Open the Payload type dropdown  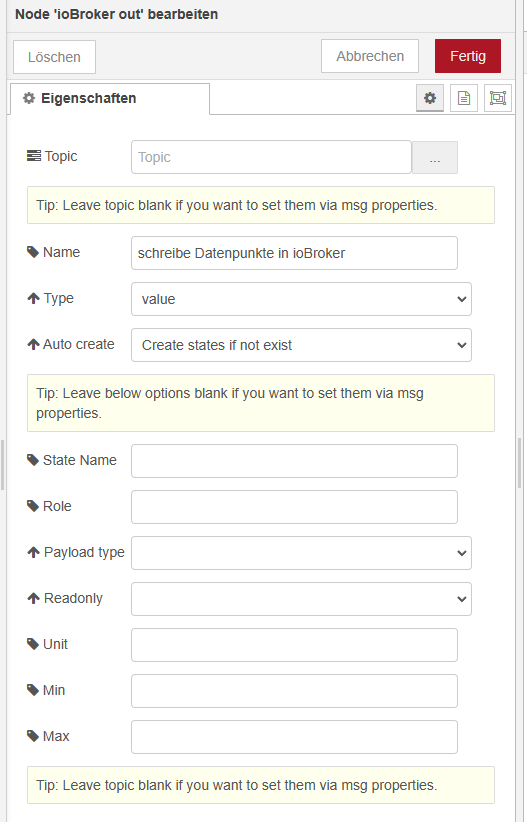[x=302, y=553]
